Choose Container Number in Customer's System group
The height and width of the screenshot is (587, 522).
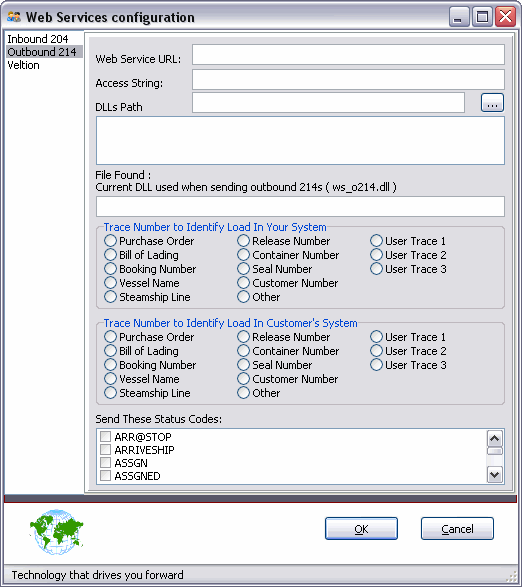coord(243,351)
